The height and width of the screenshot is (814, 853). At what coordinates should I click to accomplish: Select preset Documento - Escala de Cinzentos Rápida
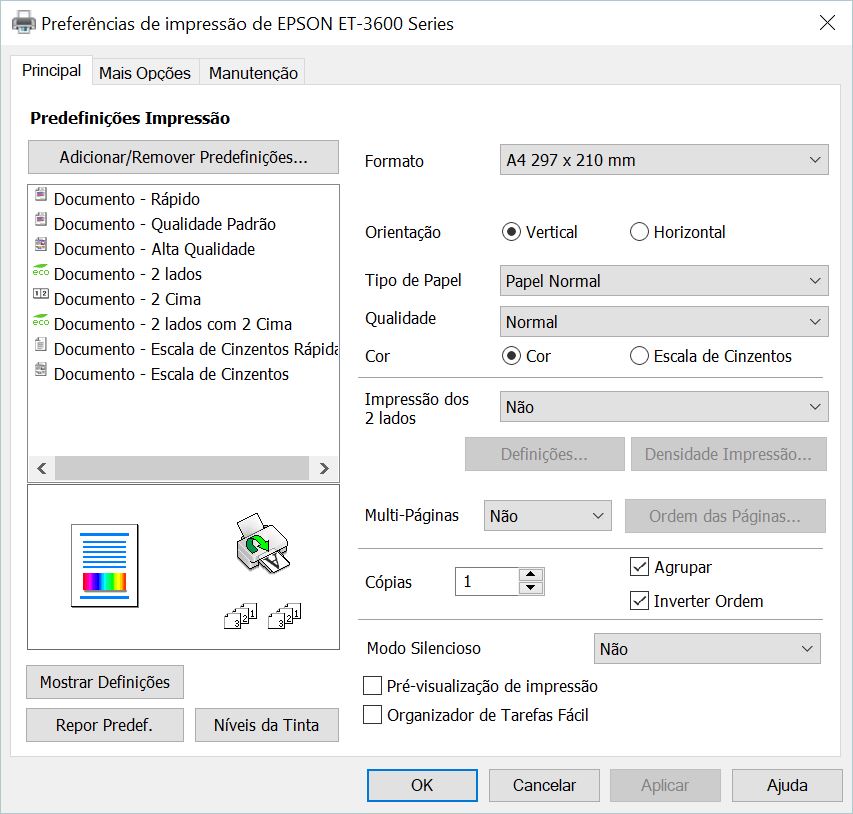pos(196,349)
